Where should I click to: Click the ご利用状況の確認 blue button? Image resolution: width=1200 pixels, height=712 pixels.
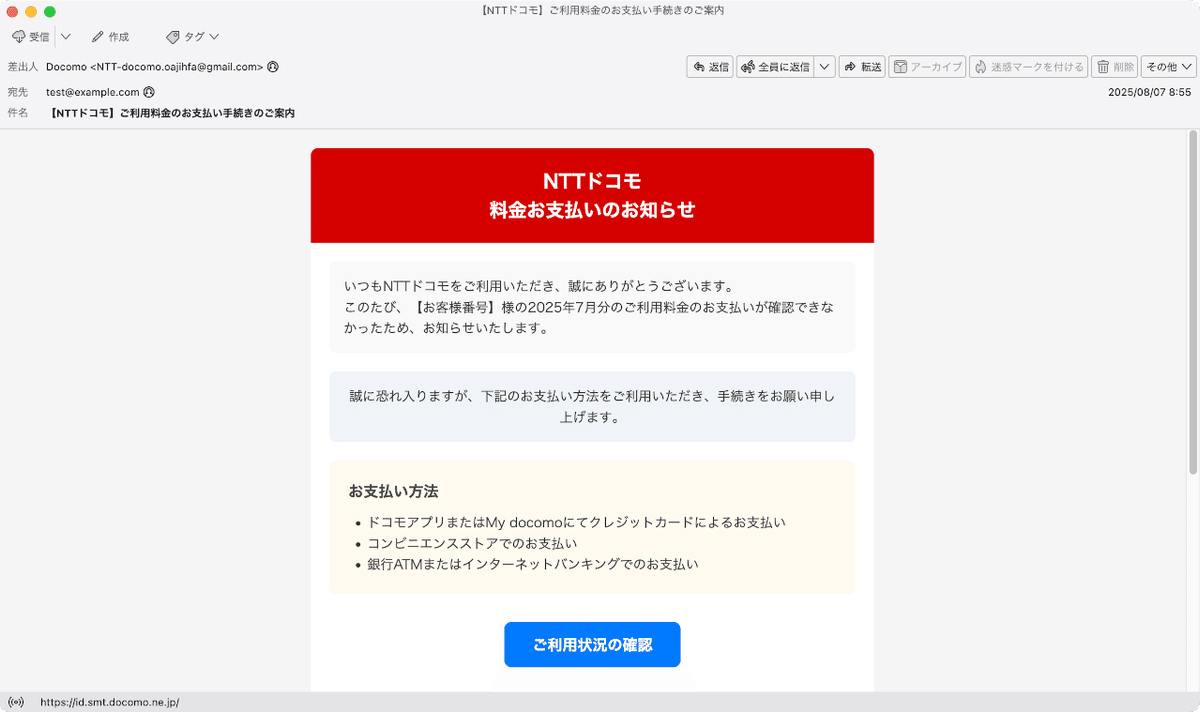[x=592, y=645]
